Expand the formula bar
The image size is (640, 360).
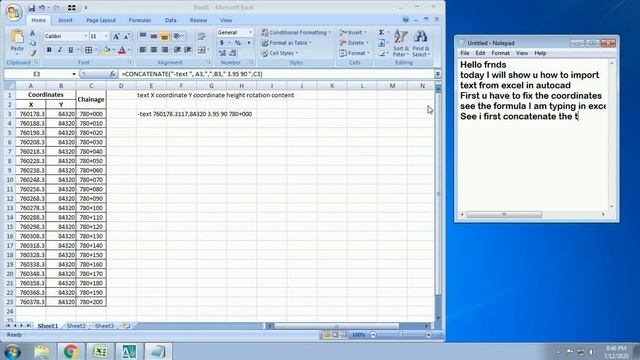[438, 74]
